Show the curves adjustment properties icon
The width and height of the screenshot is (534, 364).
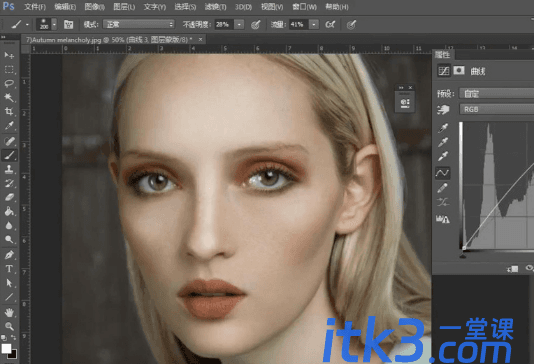click(444, 71)
